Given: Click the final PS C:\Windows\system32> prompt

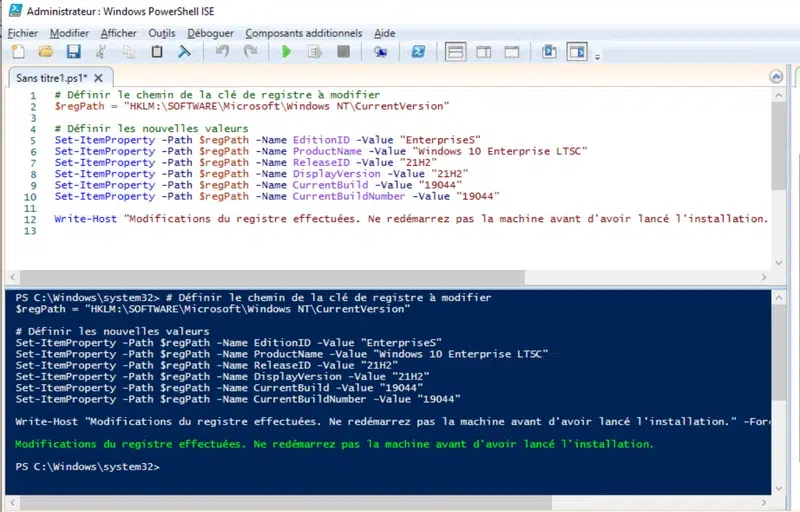Looking at the screenshot, I should 87,467.
